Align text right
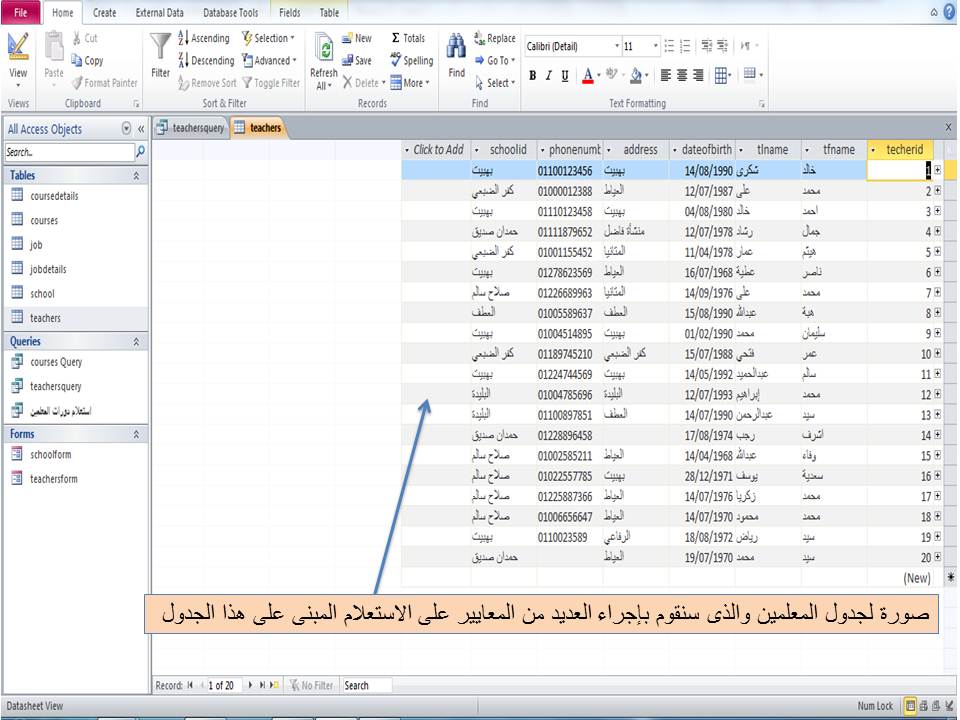The width and height of the screenshot is (960, 720). pyautogui.click(x=697, y=75)
